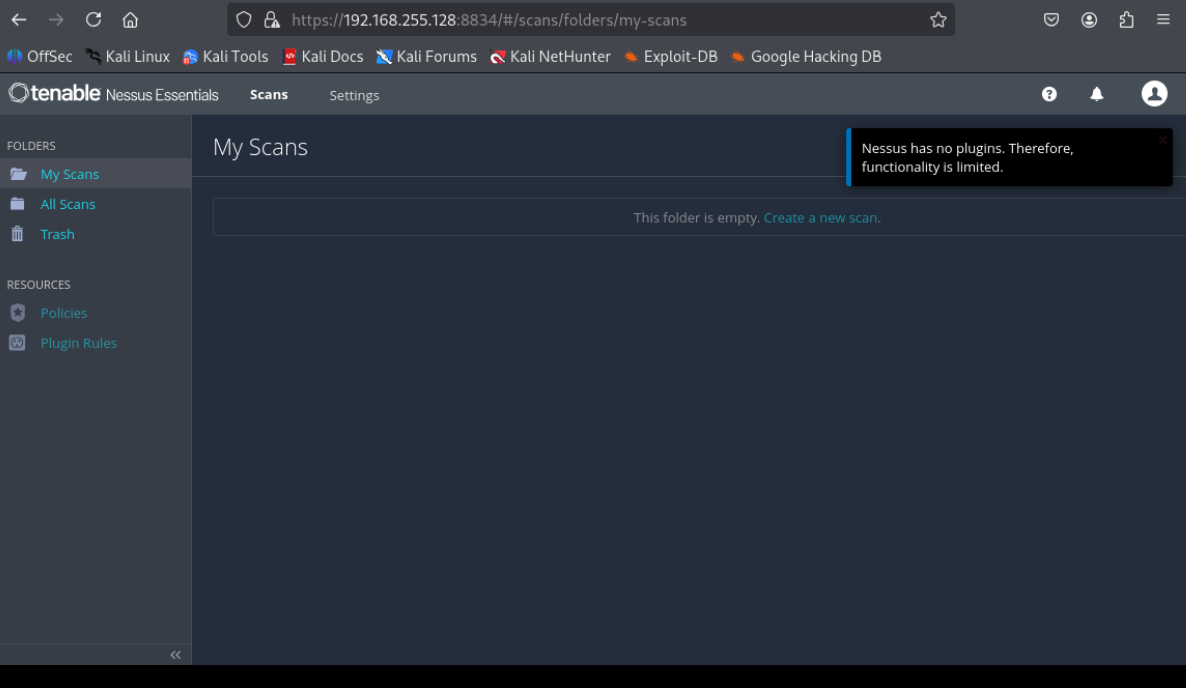1186x688 pixels.
Task: Open the user profile avatar menu
Action: coord(1153,94)
